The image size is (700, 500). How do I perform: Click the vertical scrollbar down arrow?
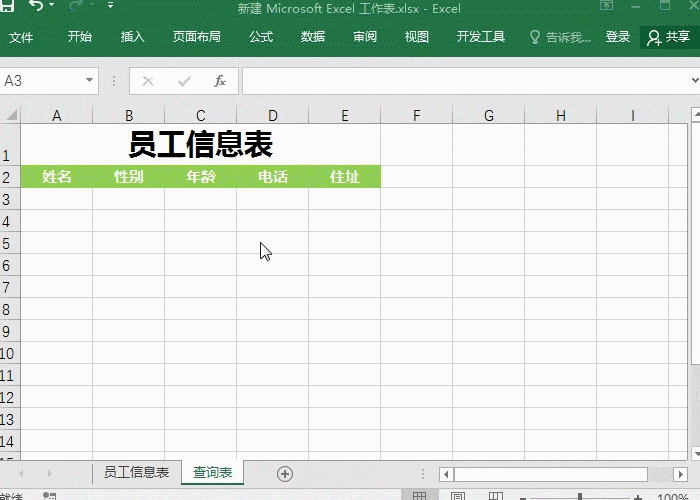tap(696, 453)
